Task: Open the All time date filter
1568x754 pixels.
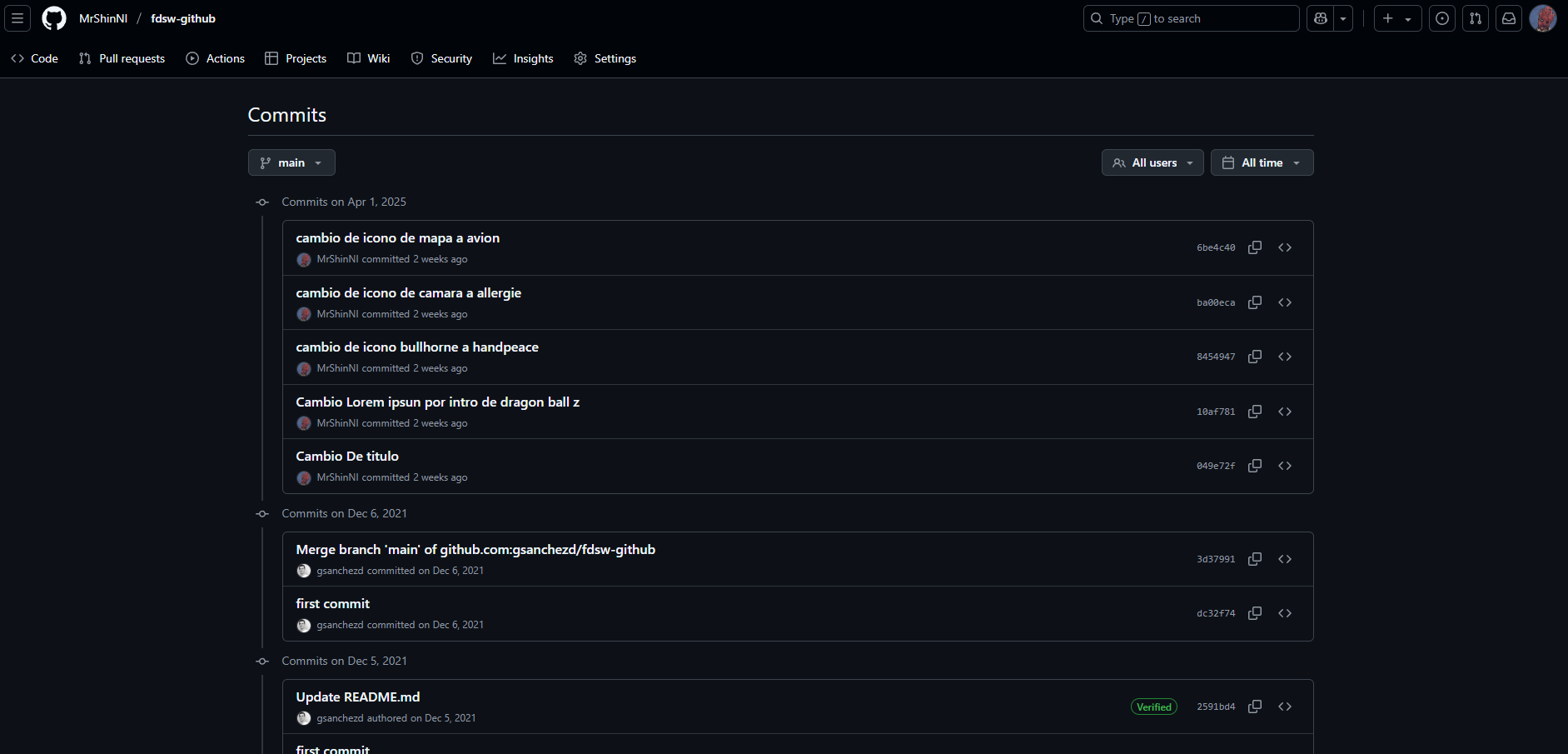Action: 1262,162
